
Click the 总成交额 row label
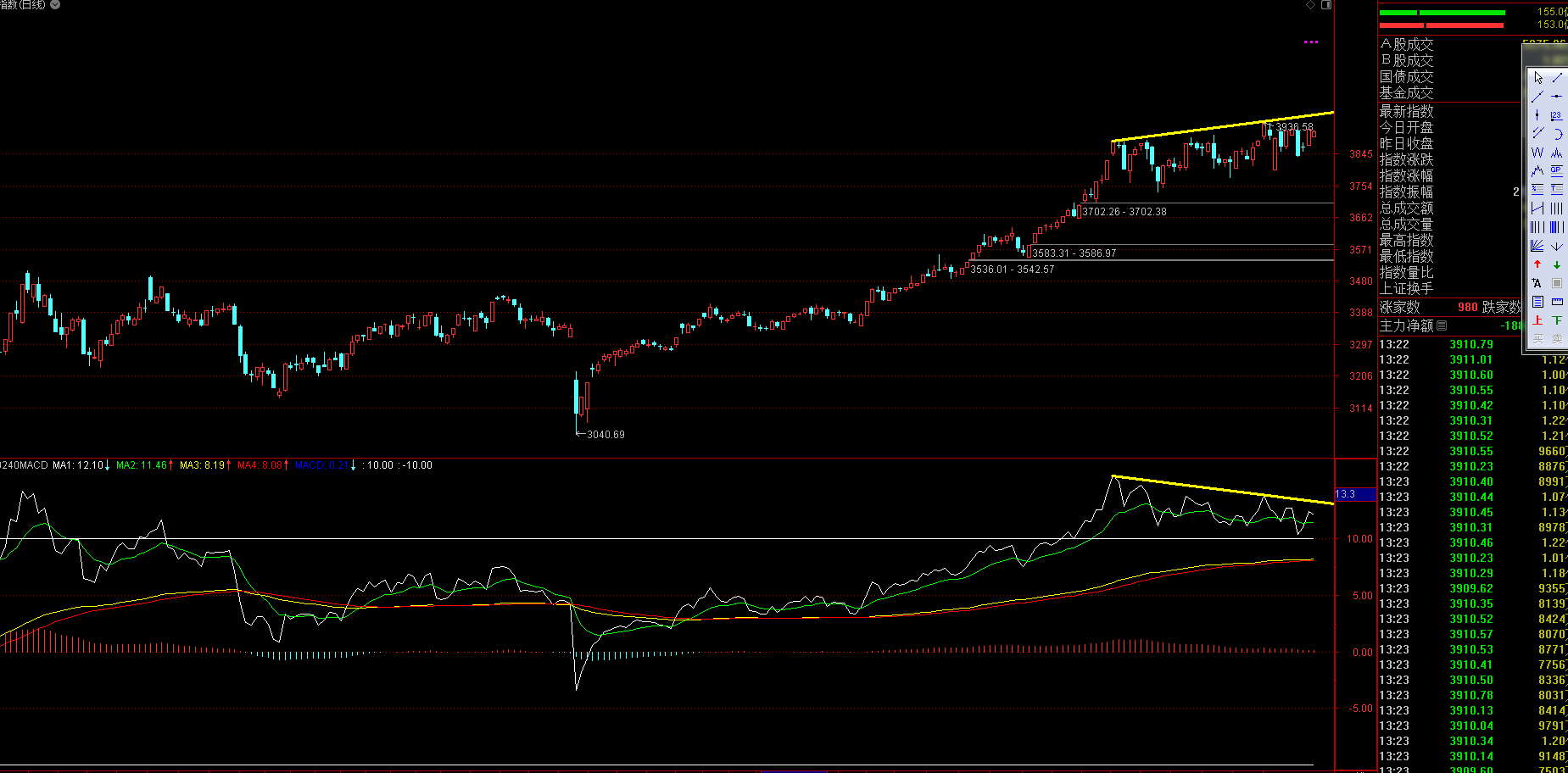pos(1407,208)
